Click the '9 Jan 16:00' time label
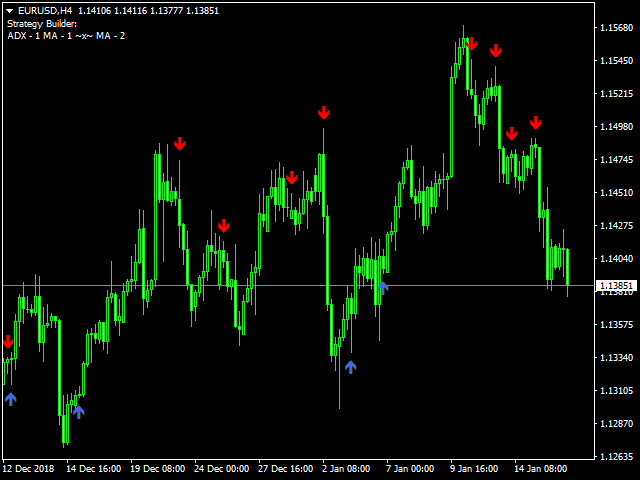The width and height of the screenshot is (640, 480). (474, 469)
